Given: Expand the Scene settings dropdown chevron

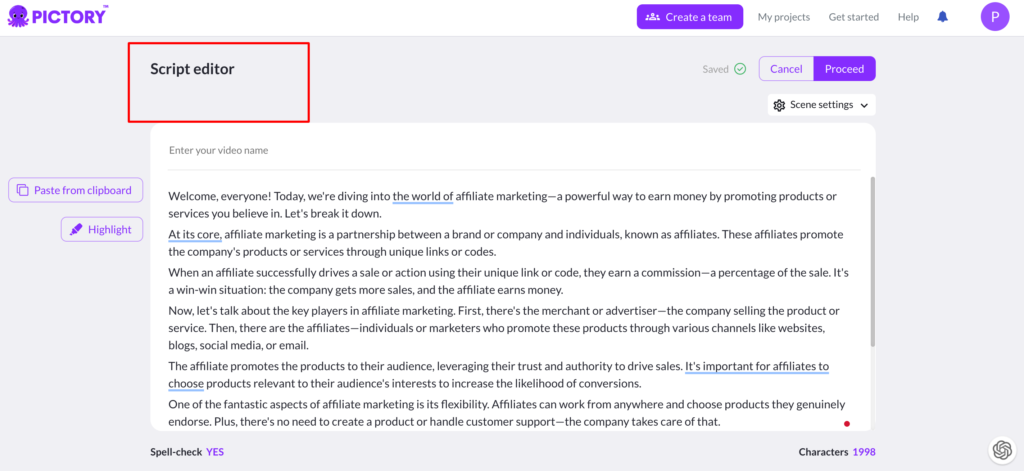Looking at the screenshot, I should point(864,105).
